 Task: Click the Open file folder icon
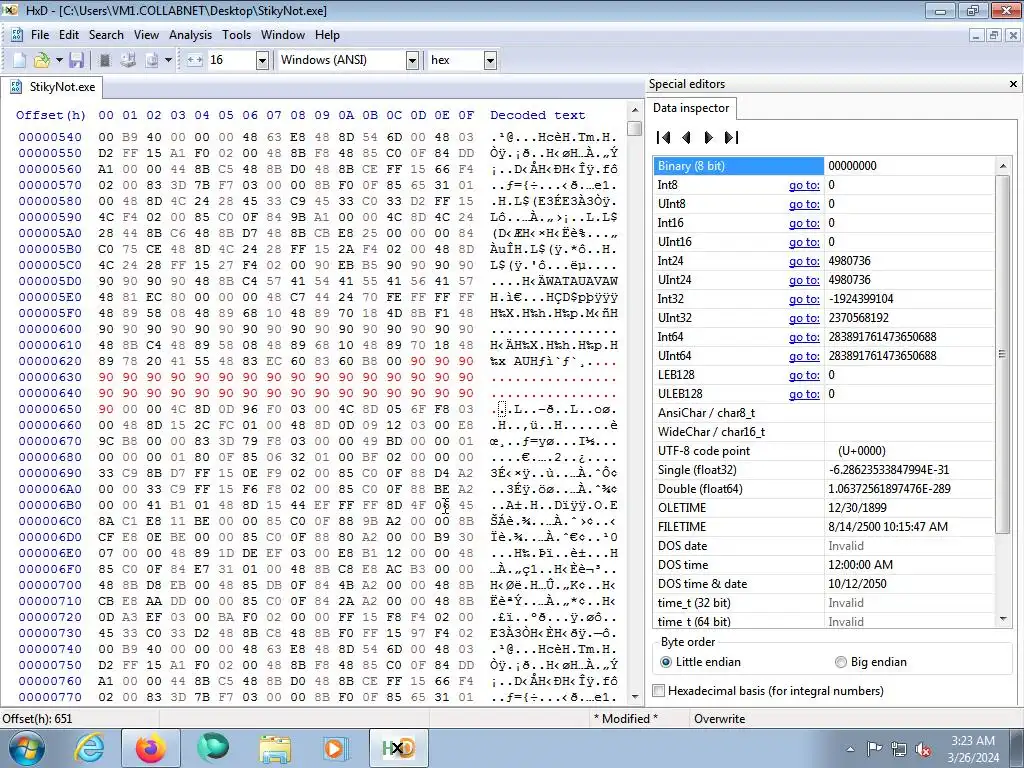pos(42,60)
